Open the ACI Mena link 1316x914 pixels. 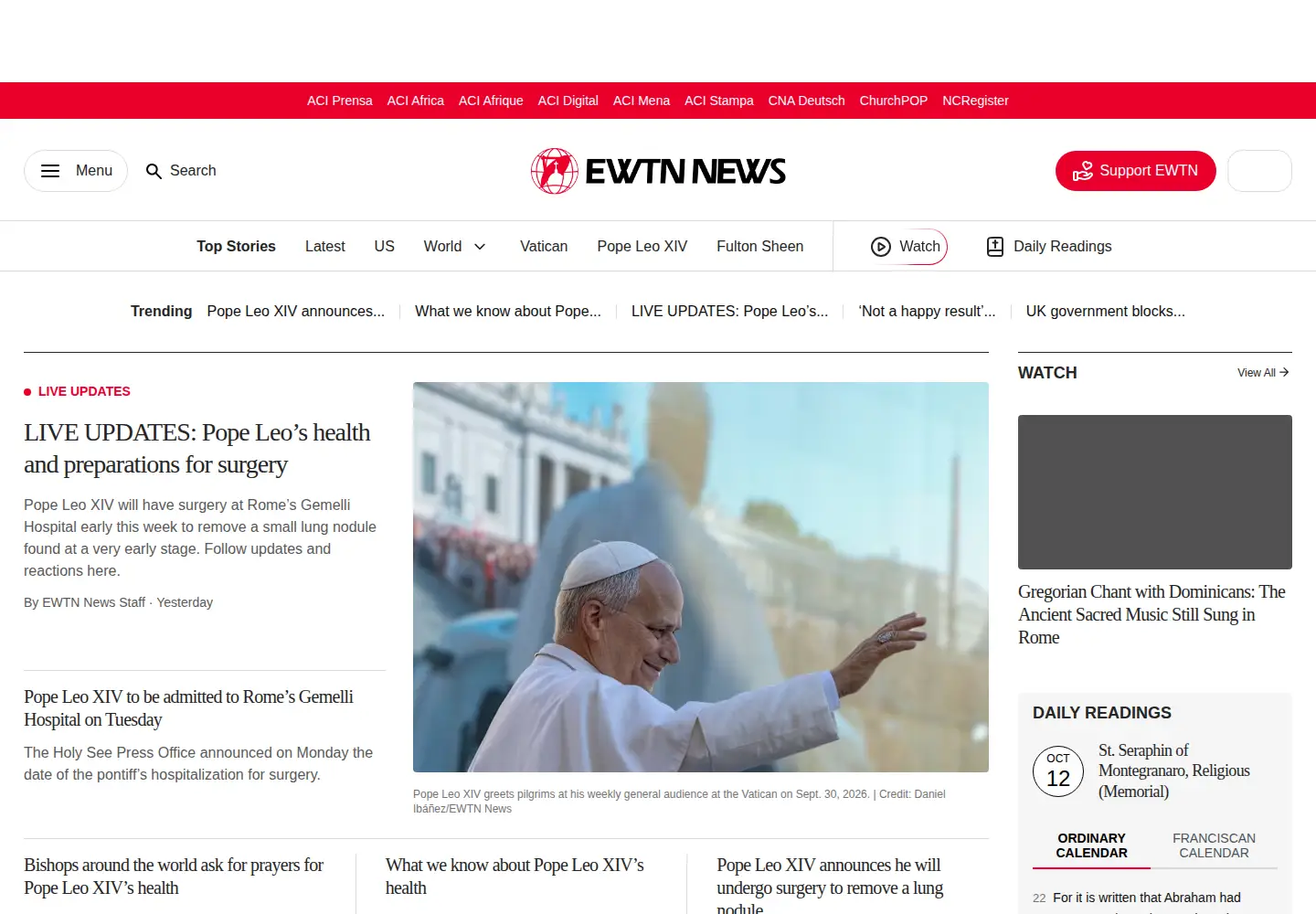[x=641, y=101]
